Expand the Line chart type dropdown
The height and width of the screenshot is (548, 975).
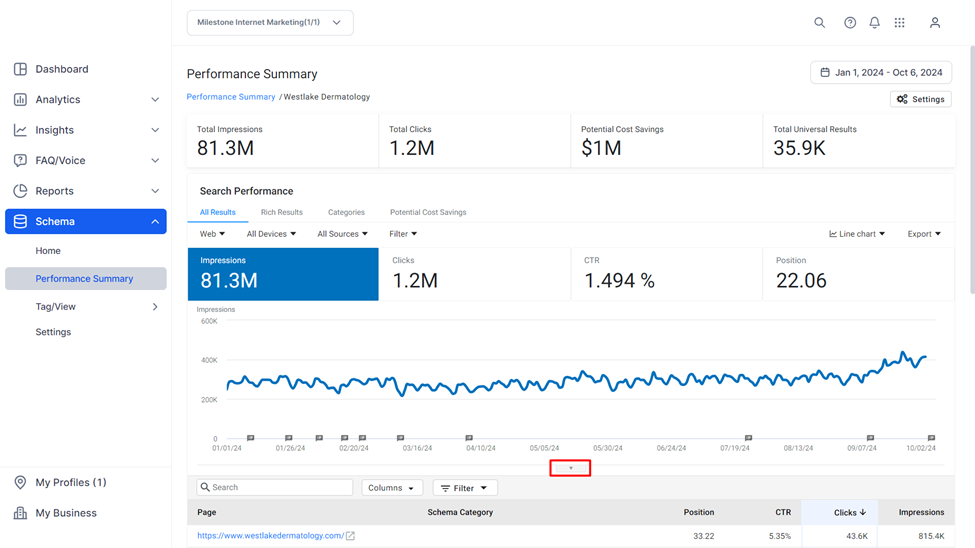tap(857, 234)
